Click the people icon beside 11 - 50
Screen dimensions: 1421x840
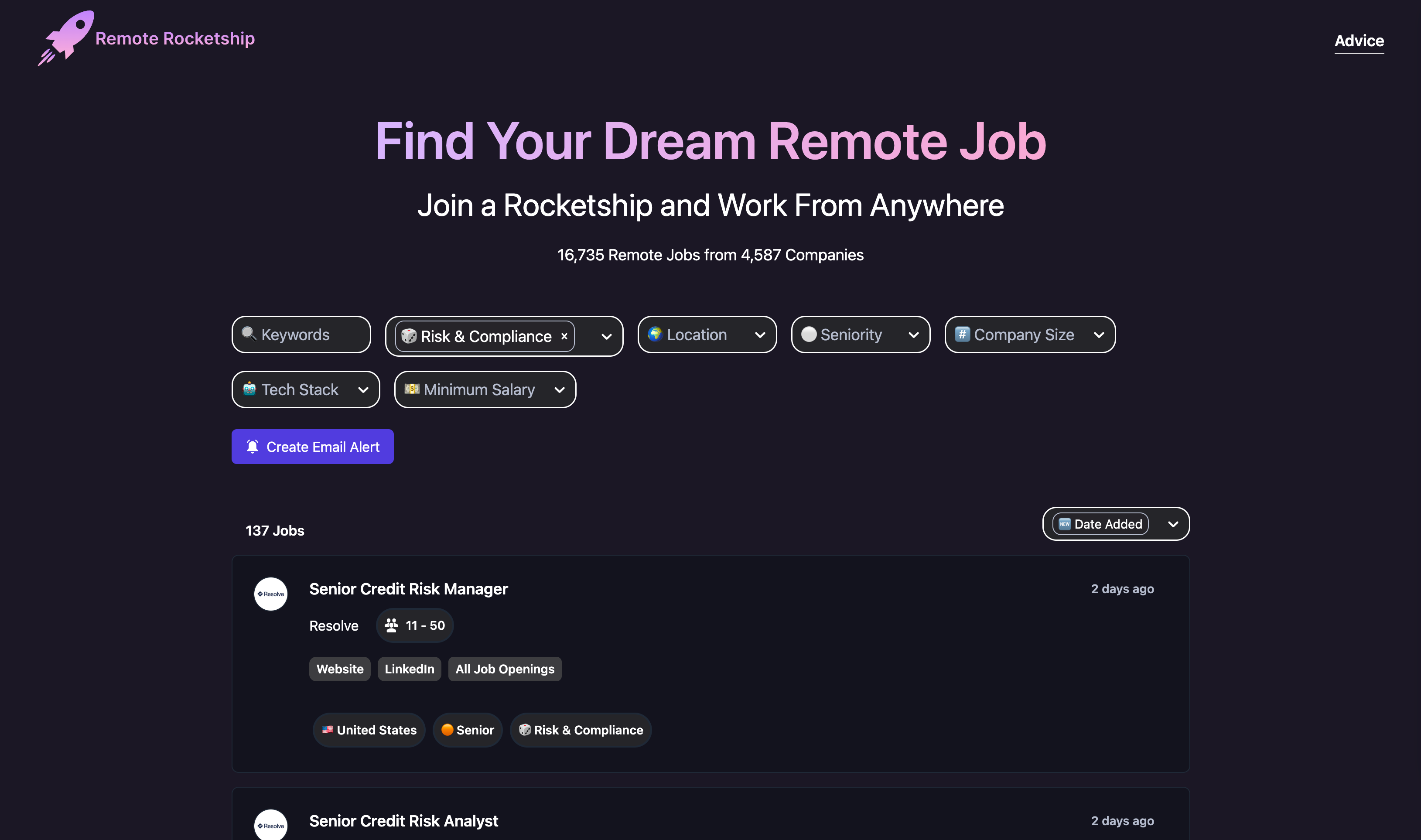[x=391, y=625]
